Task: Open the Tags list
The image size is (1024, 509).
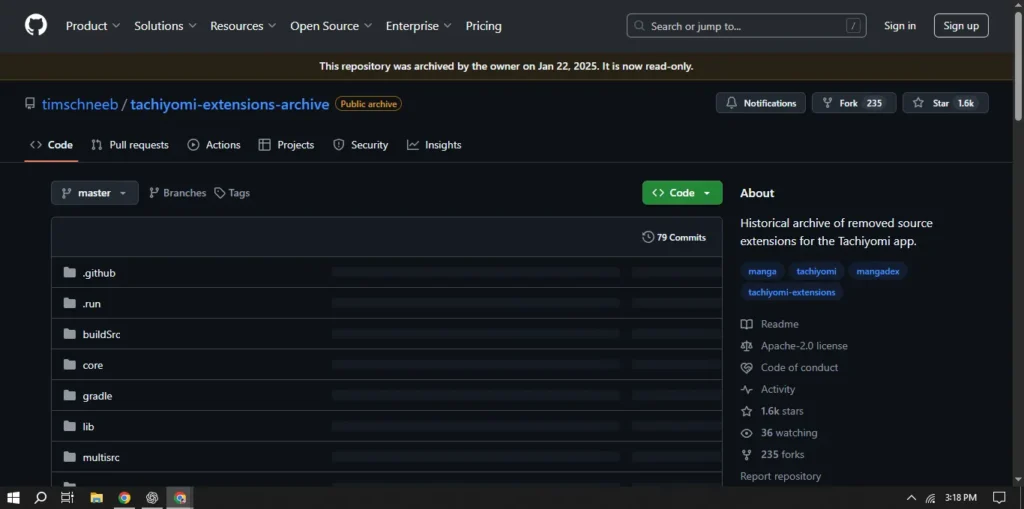Action: (x=232, y=193)
